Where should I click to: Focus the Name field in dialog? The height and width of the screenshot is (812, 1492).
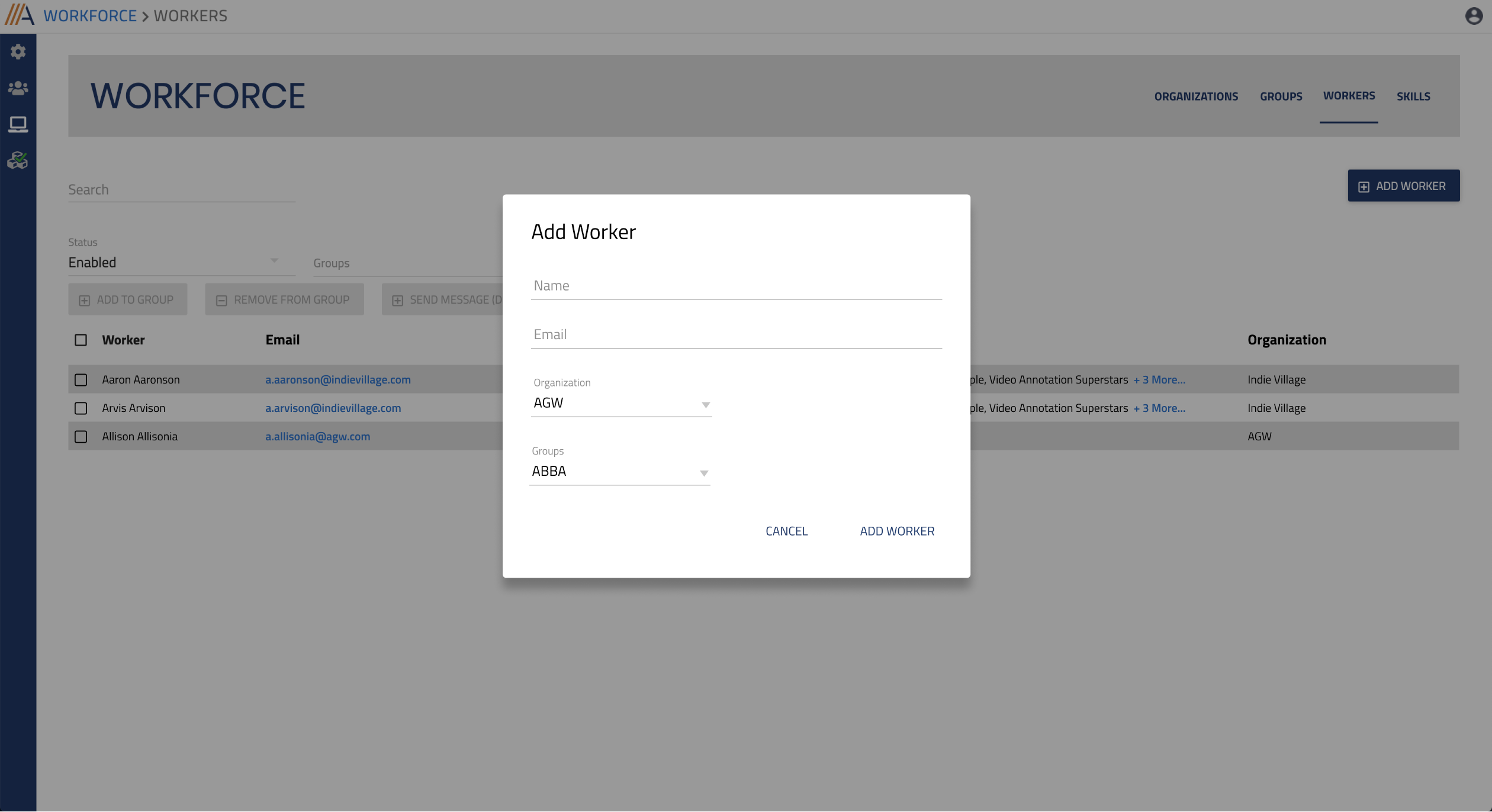pos(737,286)
